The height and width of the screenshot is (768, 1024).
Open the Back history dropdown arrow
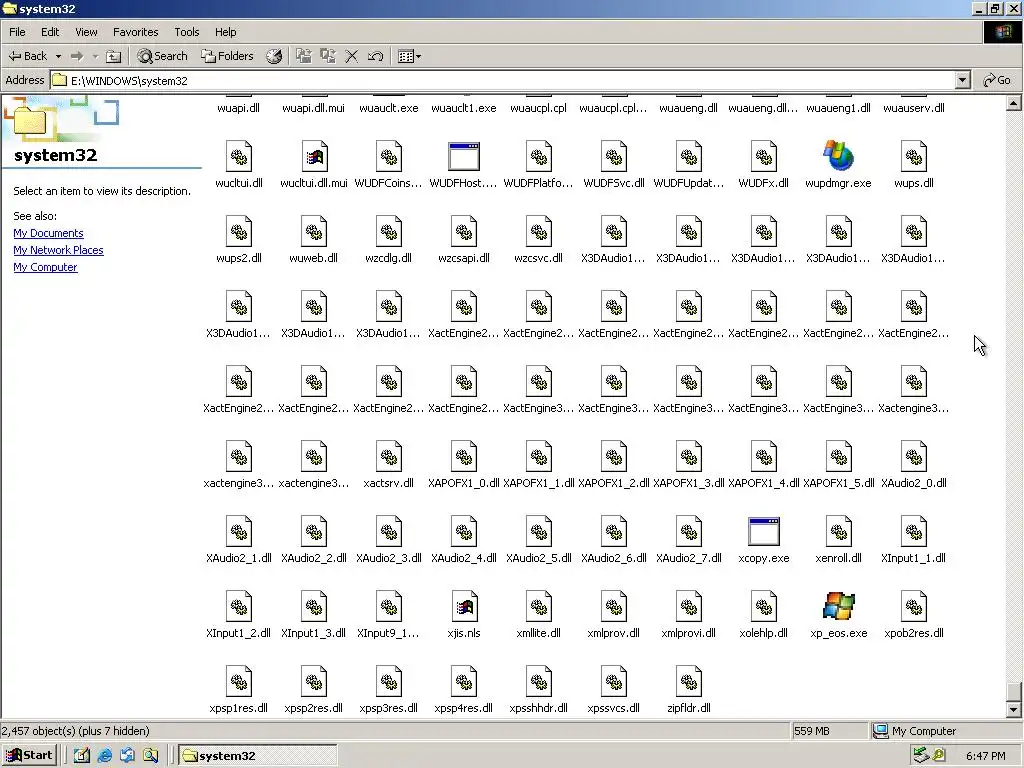point(58,56)
